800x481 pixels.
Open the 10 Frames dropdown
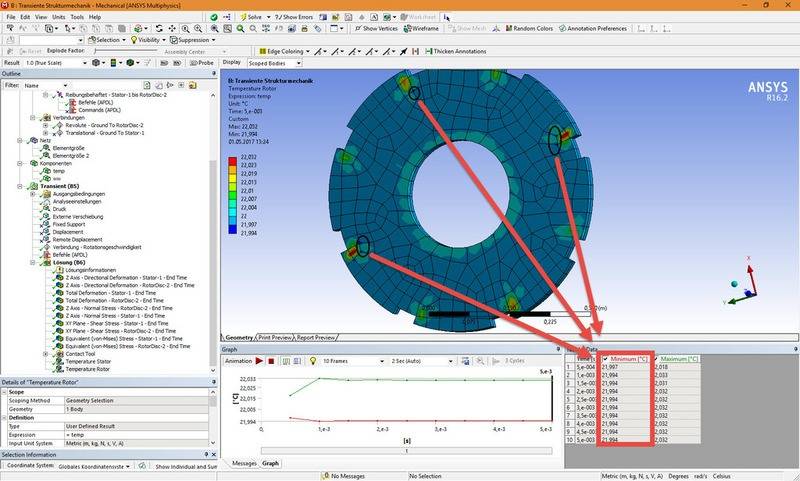pos(353,361)
